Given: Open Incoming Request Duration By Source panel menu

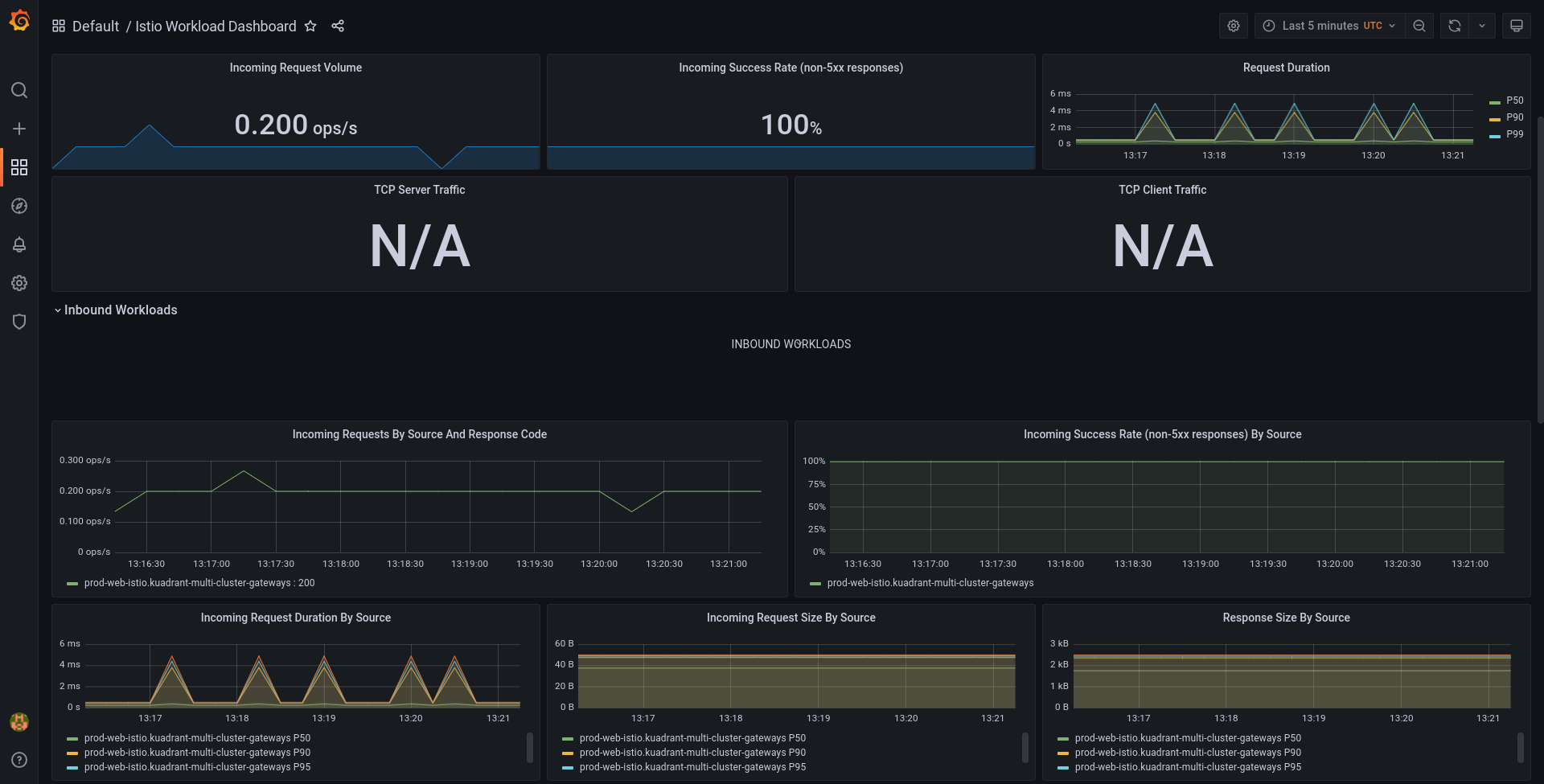Looking at the screenshot, I should (x=296, y=618).
